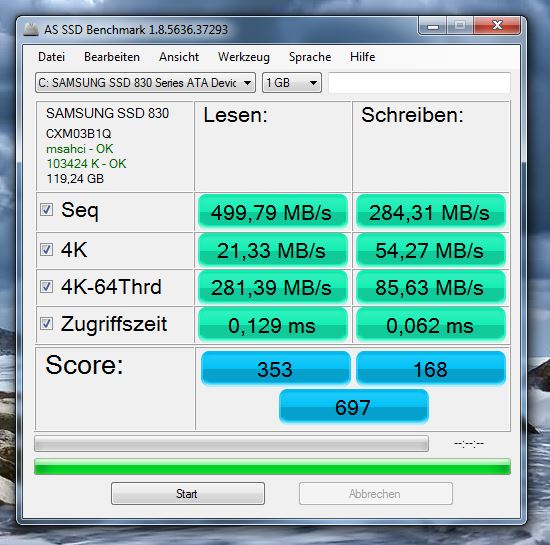Close the AS SSD Benchmark window
Image resolution: width=550 pixels, height=545 pixels.
[x=497, y=26]
